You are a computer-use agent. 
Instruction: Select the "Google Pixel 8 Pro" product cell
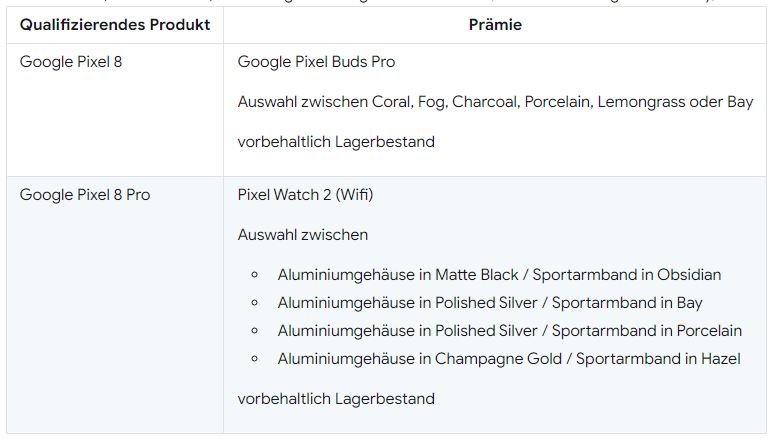pyautogui.click(x=85, y=195)
